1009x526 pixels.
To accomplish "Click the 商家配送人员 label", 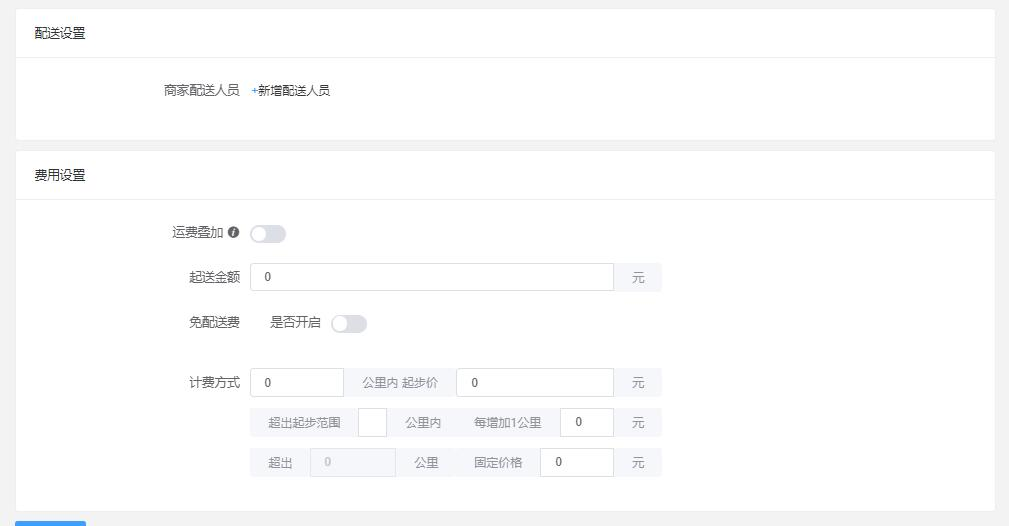I will [x=201, y=91].
